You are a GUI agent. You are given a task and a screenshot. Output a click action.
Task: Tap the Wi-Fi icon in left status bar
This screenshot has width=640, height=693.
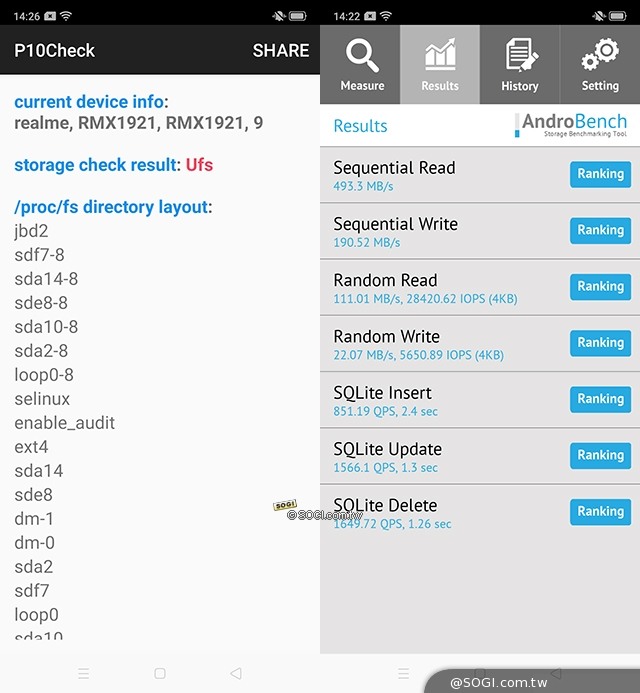[x=66, y=16]
